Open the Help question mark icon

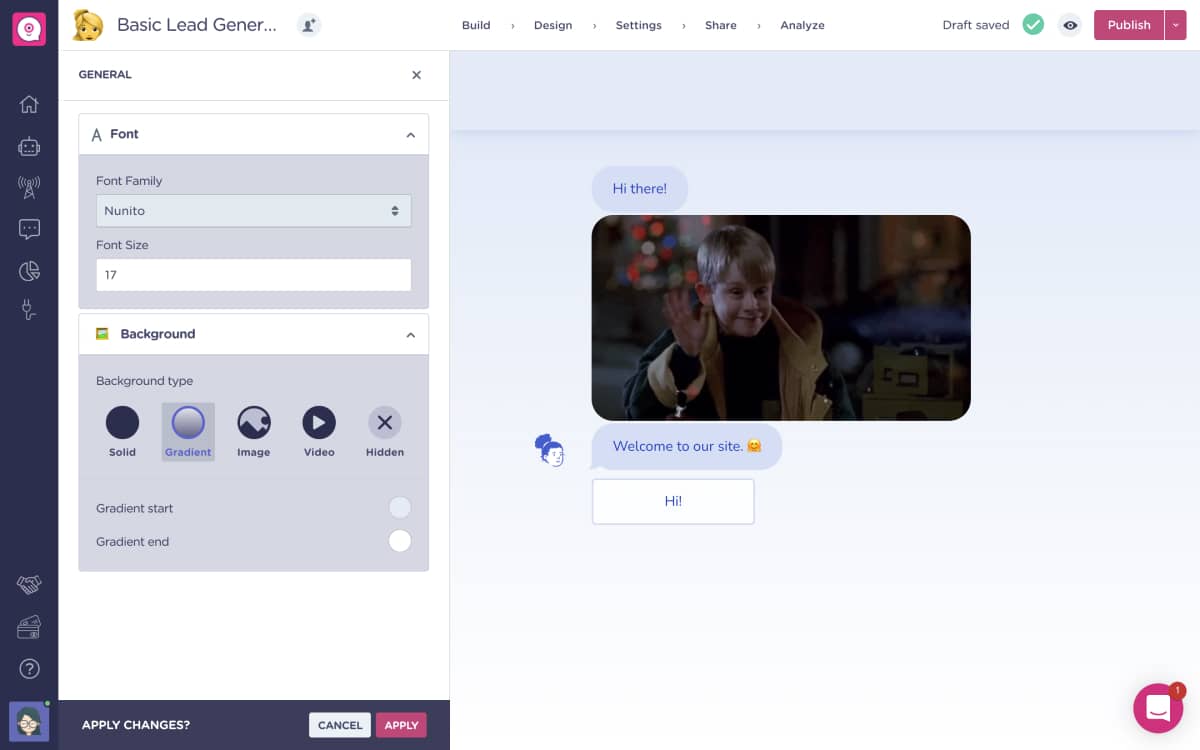[x=29, y=668]
